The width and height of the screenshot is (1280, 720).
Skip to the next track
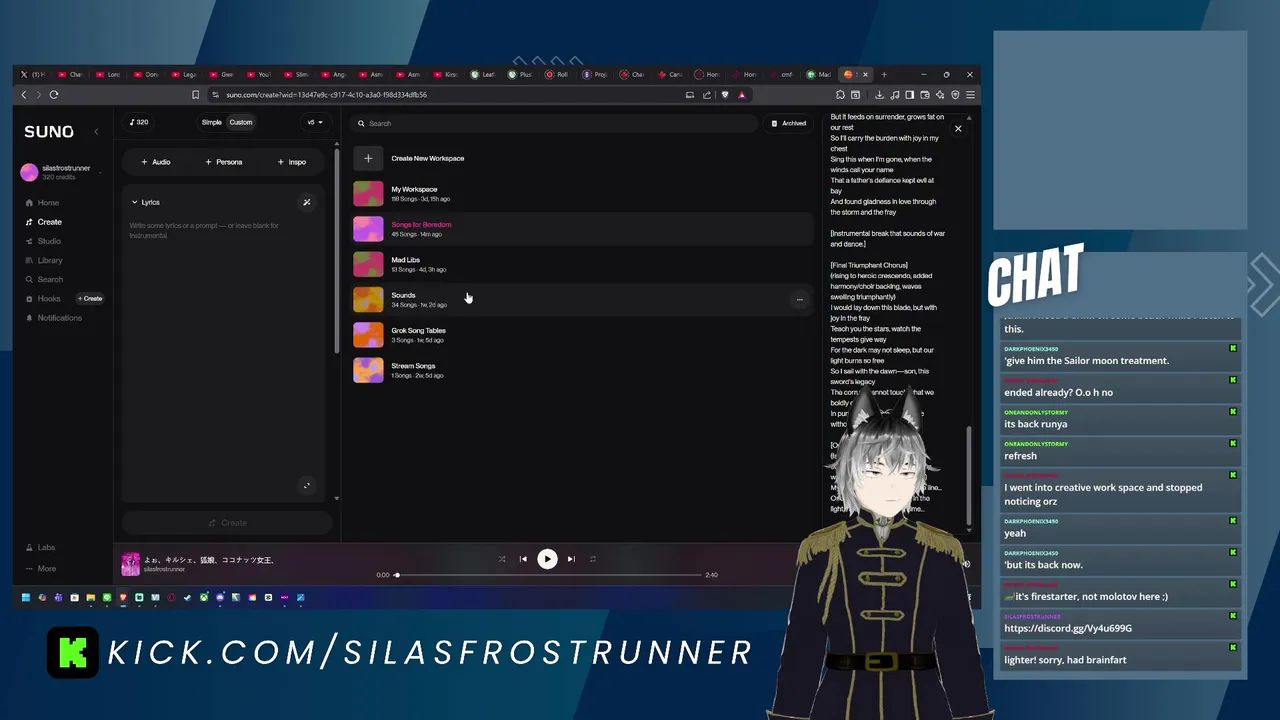click(571, 559)
